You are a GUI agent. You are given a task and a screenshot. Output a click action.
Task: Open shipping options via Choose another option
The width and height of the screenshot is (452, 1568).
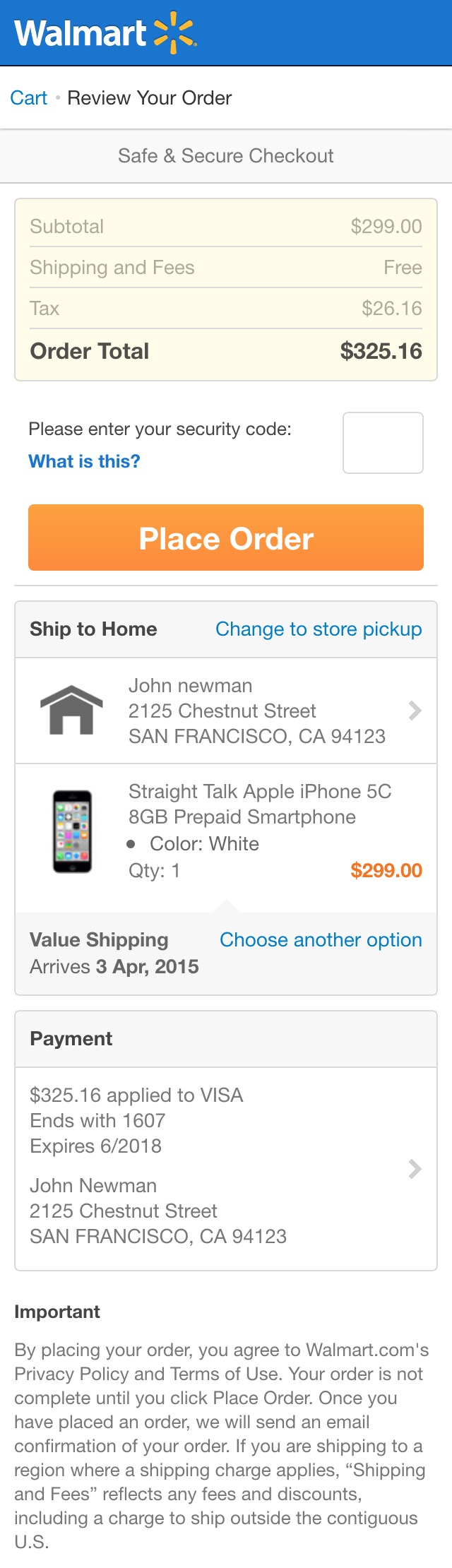(x=321, y=939)
